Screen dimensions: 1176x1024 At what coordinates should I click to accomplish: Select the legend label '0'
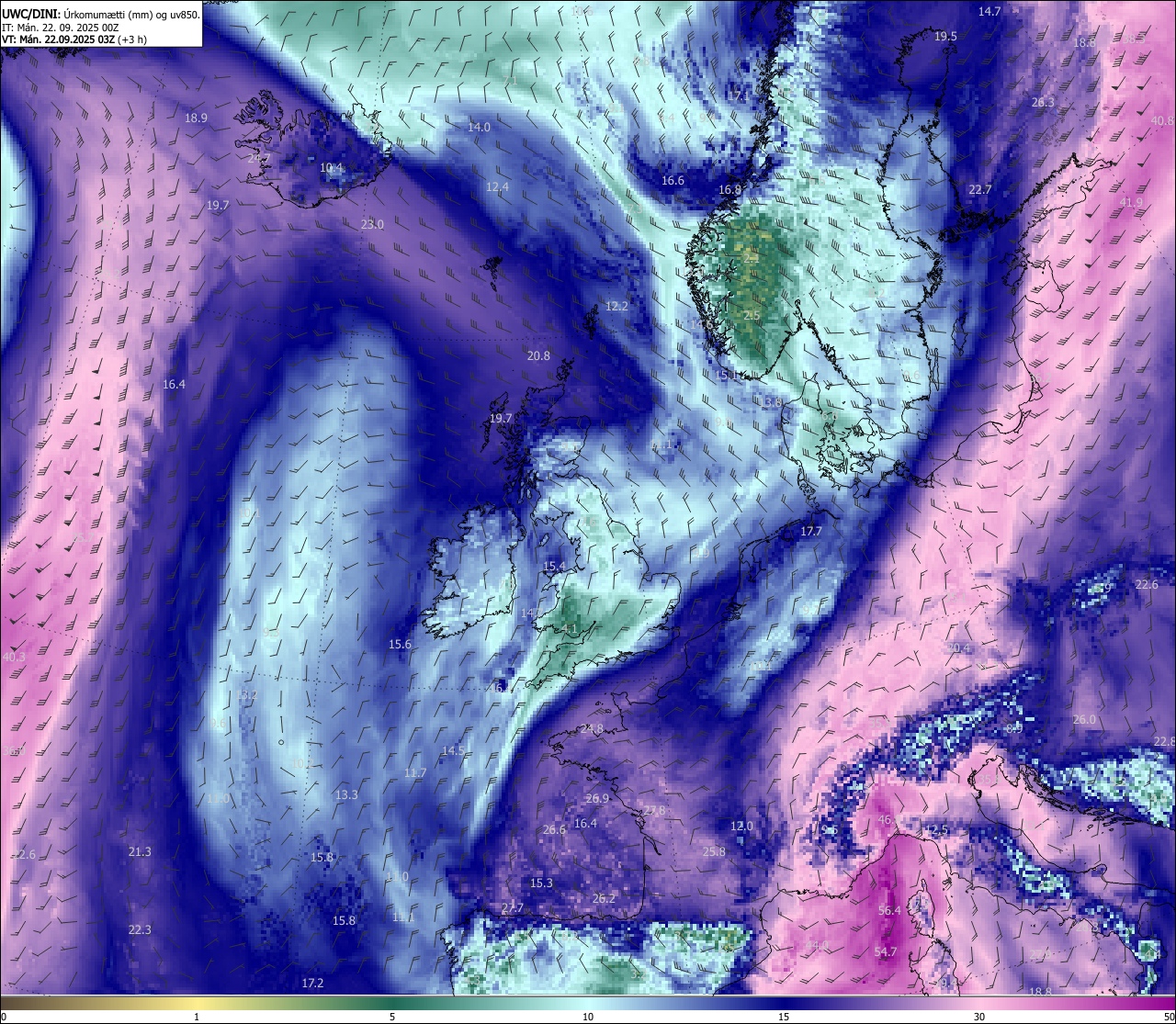[3, 1017]
